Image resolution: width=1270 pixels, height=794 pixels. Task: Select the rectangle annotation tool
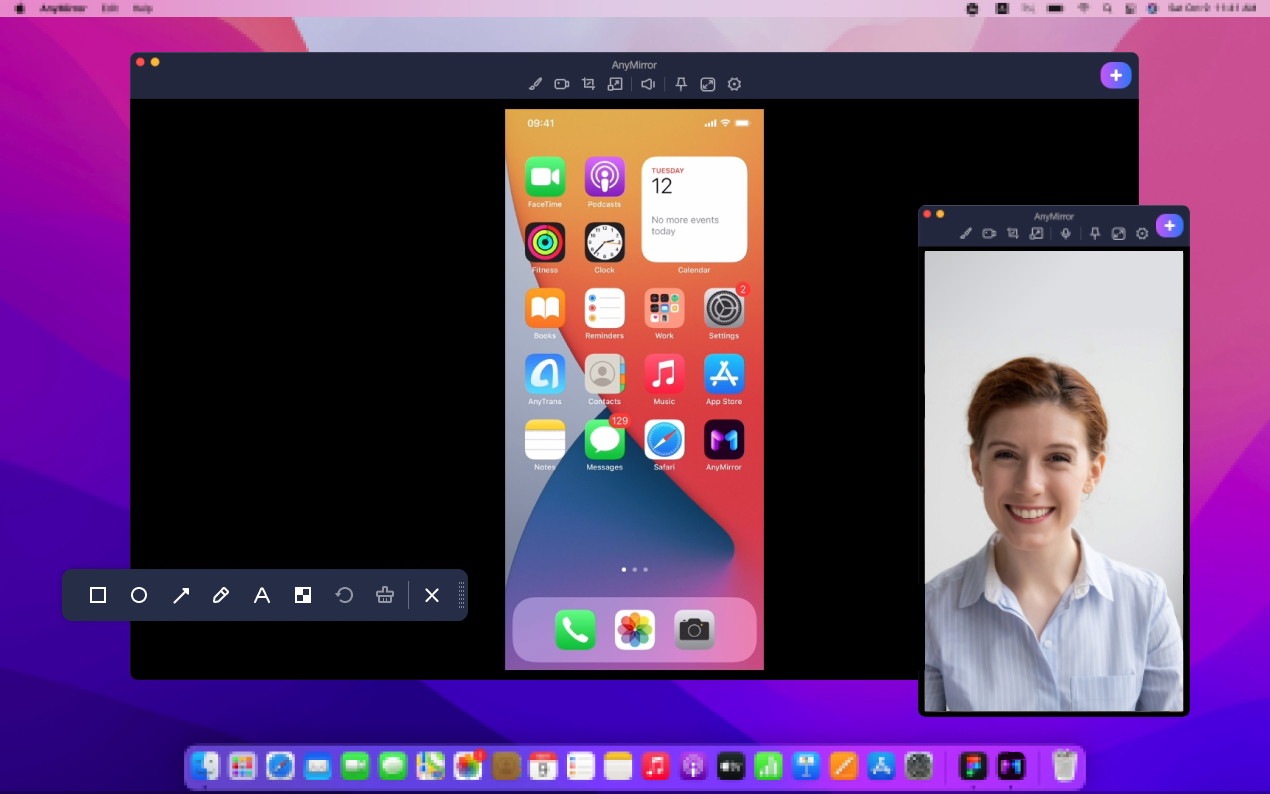(98, 595)
